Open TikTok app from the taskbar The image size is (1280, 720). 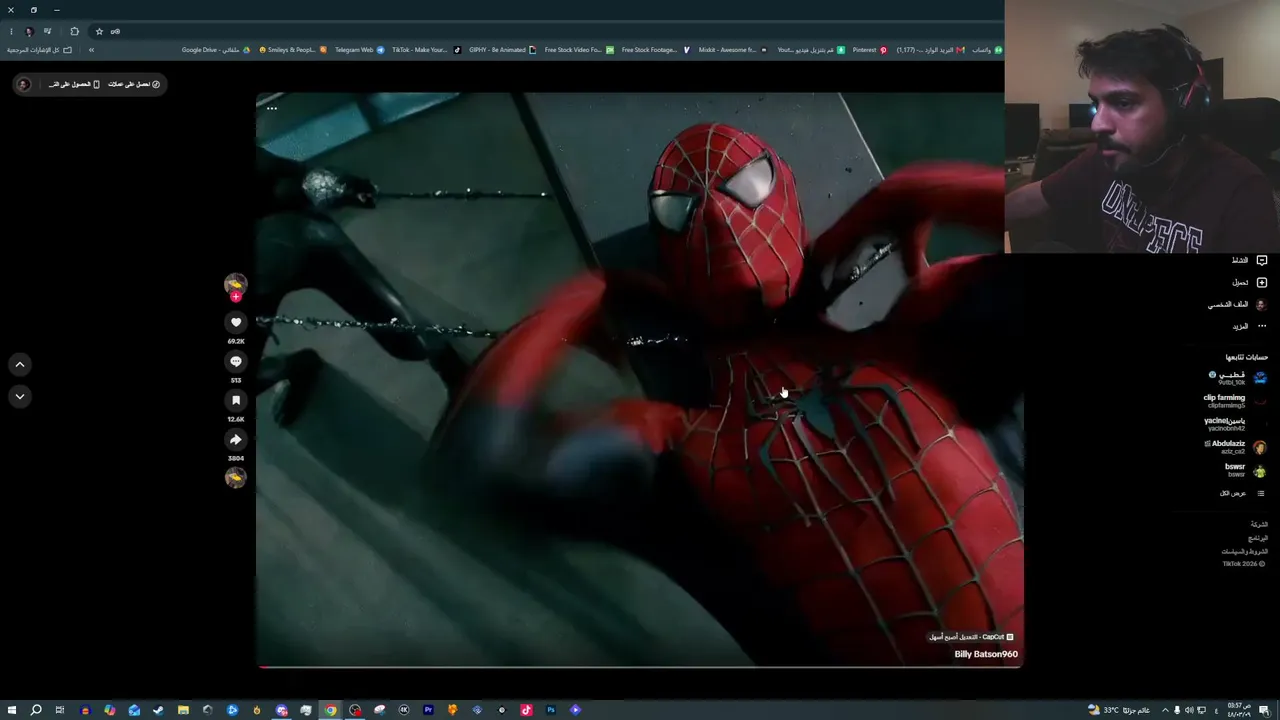tap(526, 710)
